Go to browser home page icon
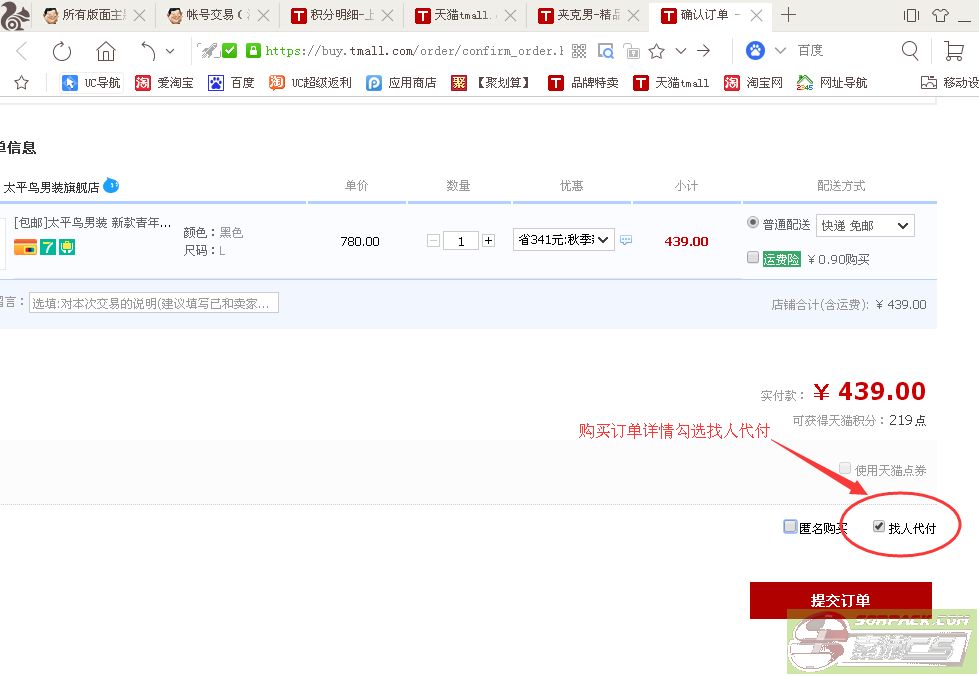The height and width of the screenshot is (676, 979). point(105,51)
